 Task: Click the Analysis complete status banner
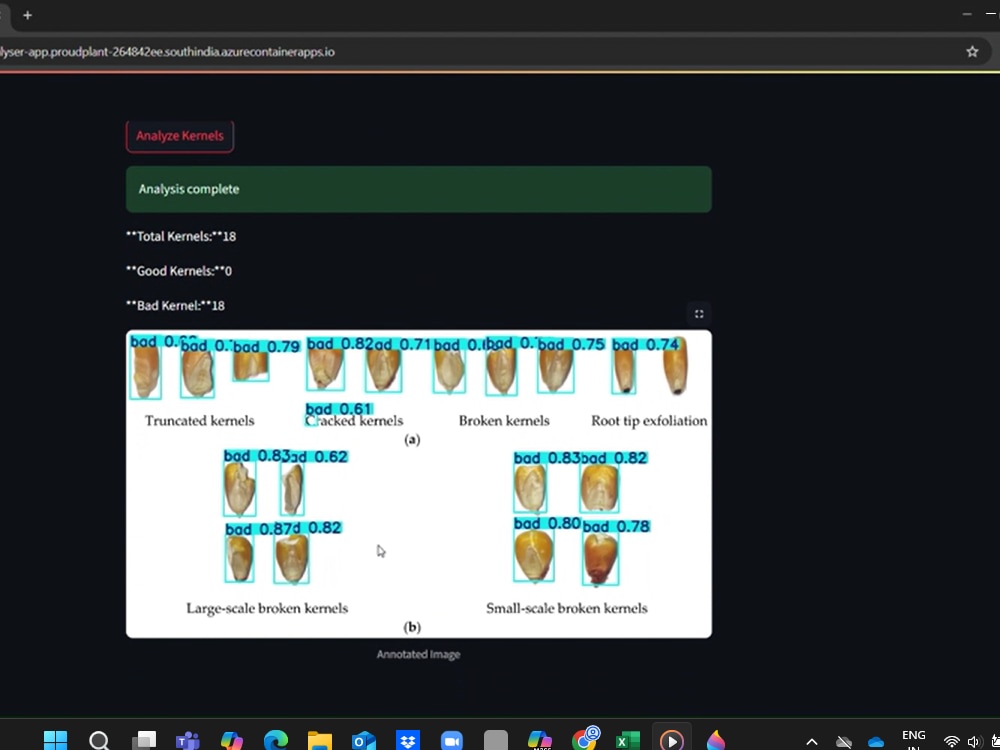point(419,189)
